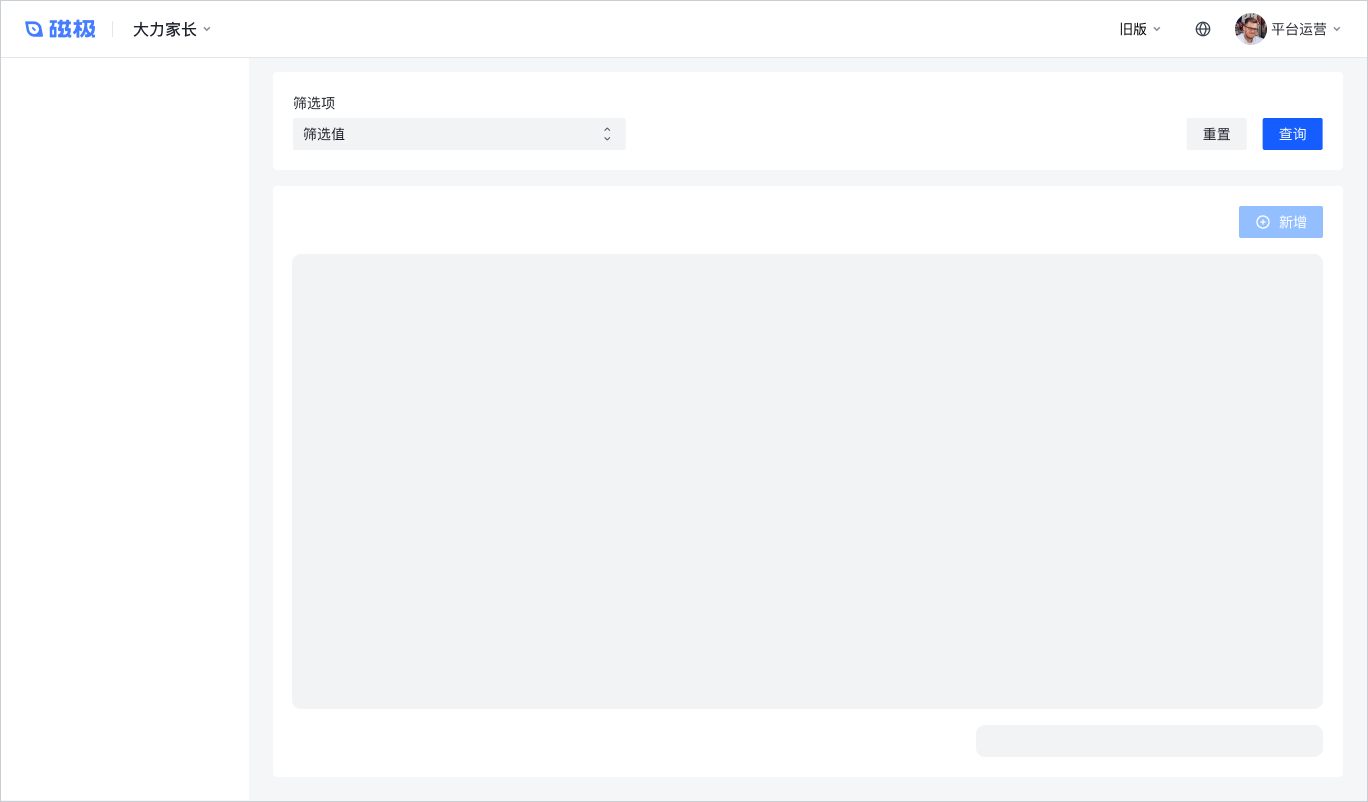Open the 旧版 version dropdown
Viewport: 1368px width, 802px height.
coord(1140,29)
